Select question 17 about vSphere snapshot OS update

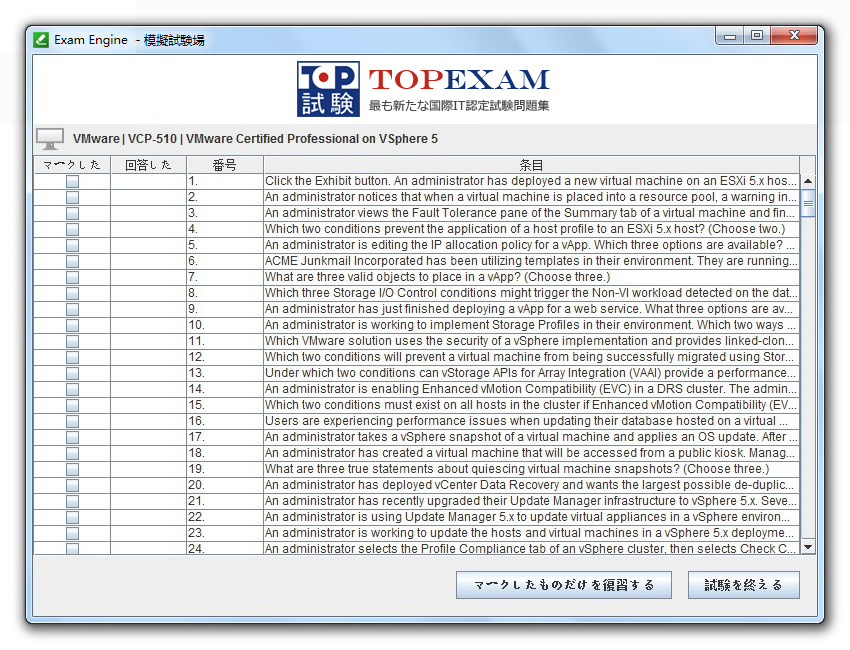click(531, 437)
